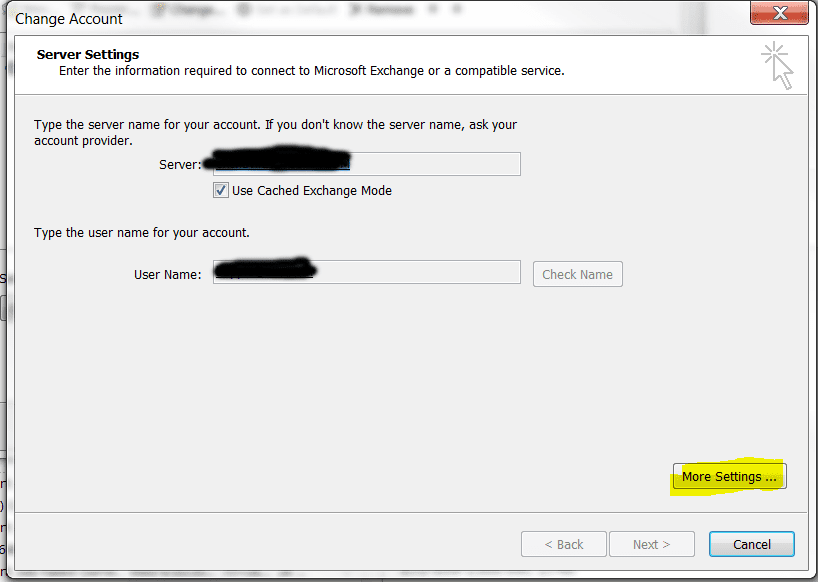This screenshot has width=818, height=582.
Task: Proceed with the Next button
Action: coord(652,544)
